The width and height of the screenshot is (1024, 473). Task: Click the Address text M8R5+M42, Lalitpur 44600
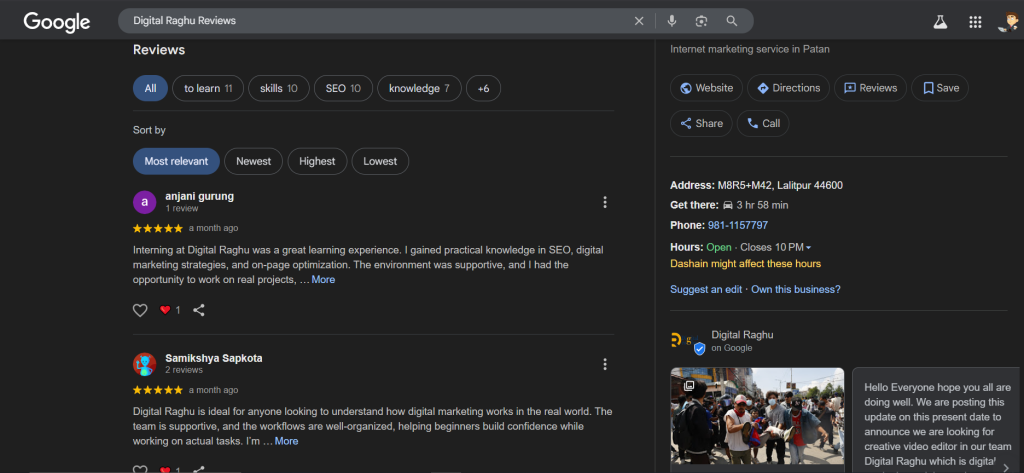coord(780,186)
